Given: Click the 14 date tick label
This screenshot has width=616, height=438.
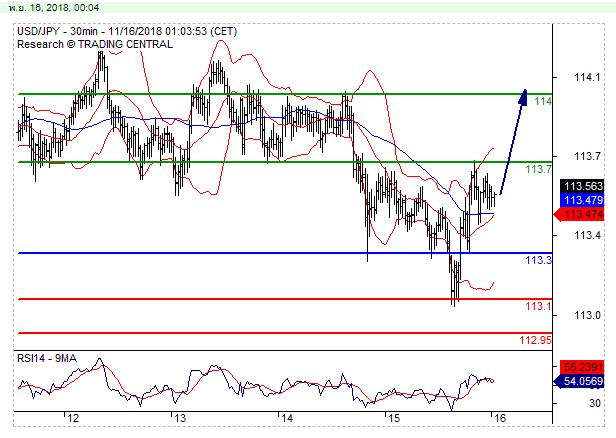Looking at the screenshot, I should point(287,418).
